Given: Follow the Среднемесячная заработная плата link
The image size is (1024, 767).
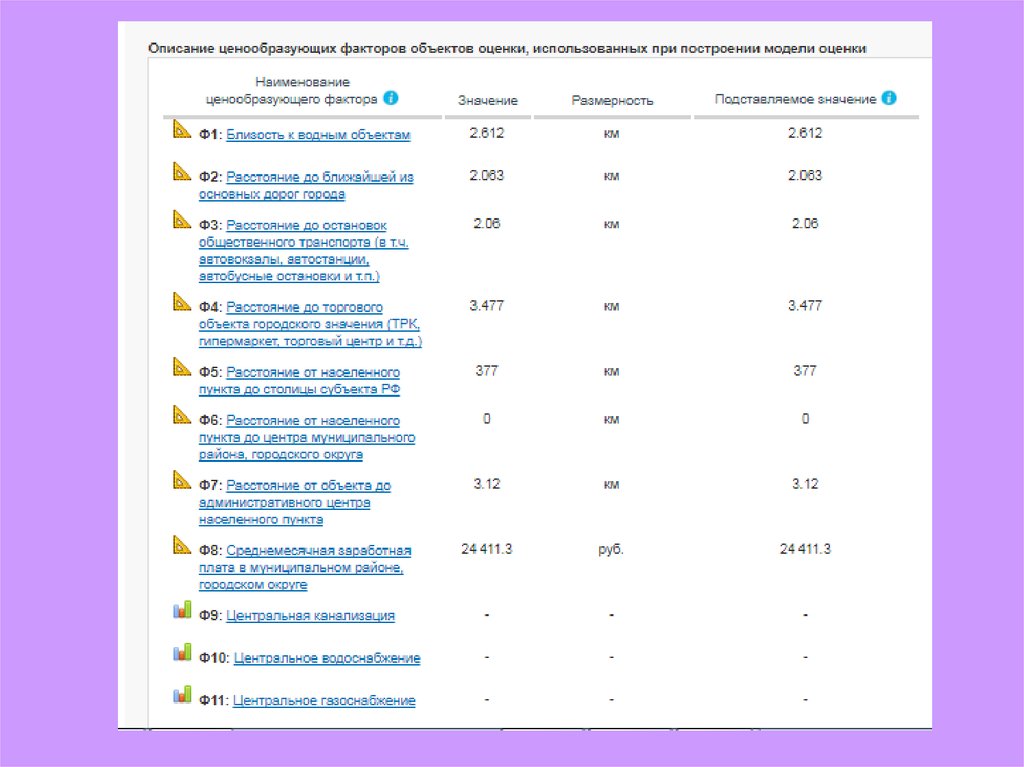Looking at the screenshot, I should (318, 551).
